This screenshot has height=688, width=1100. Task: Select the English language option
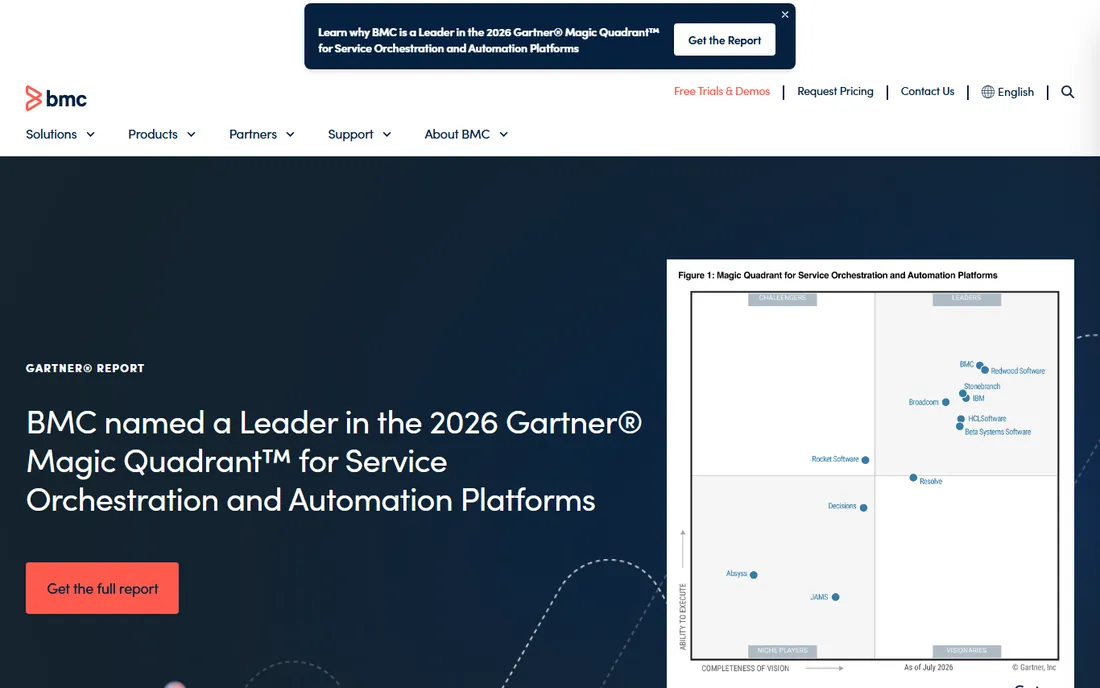click(x=1015, y=92)
